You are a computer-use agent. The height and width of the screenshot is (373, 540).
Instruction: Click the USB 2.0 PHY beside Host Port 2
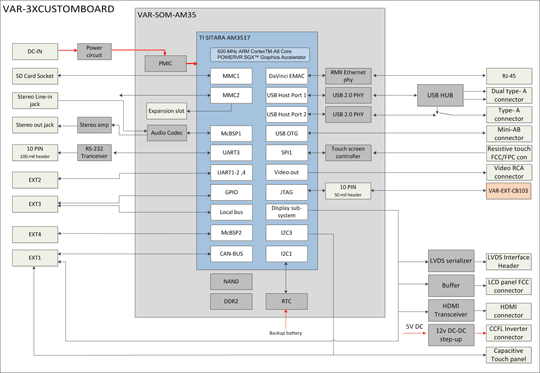click(x=348, y=114)
